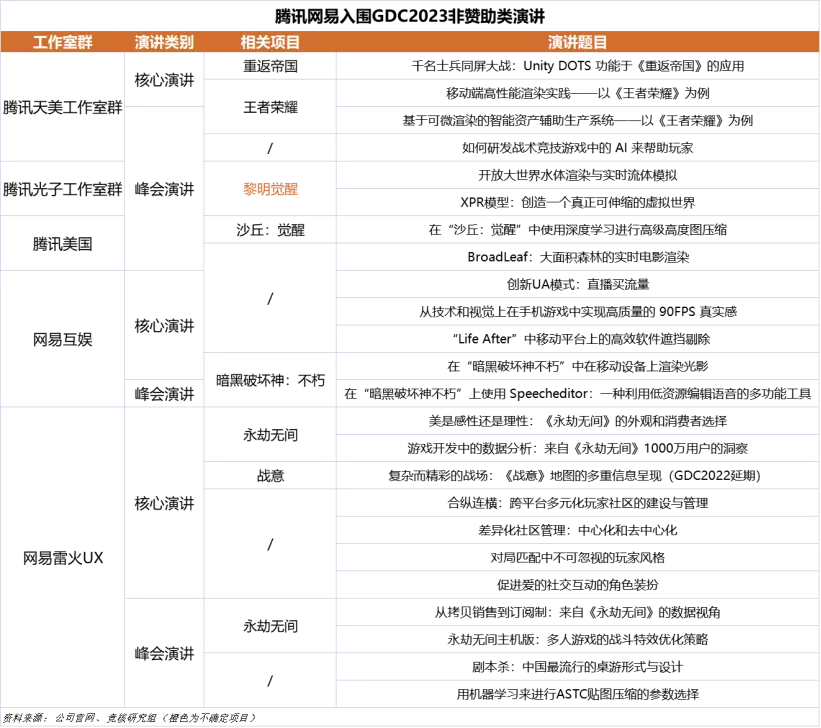Select the talk 如何研发战术竞技游戏中的 AI 来帮助玩家
This screenshot has height=728, width=821.
click(x=578, y=148)
